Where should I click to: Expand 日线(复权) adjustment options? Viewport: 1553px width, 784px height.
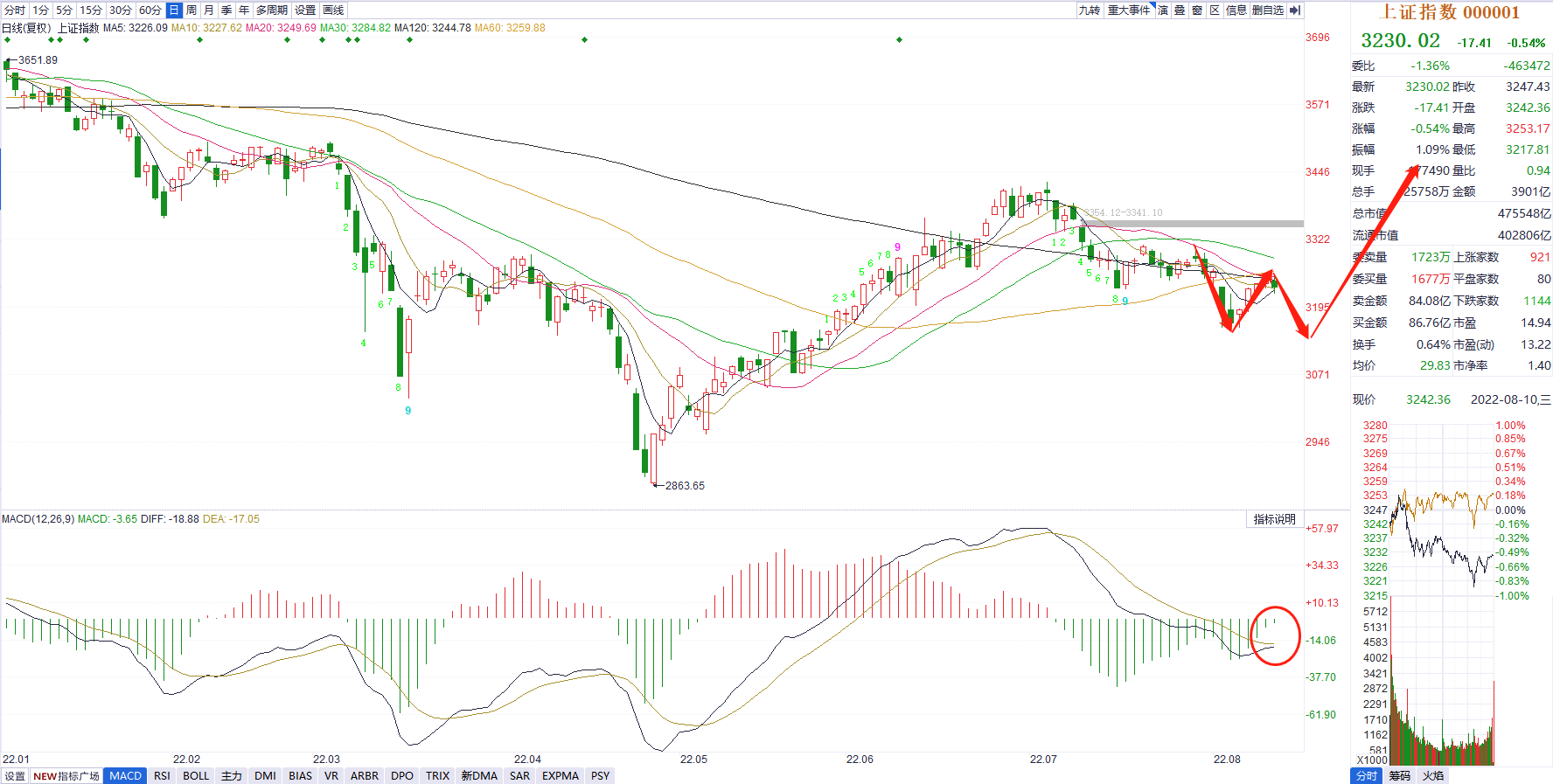[27, 28]
